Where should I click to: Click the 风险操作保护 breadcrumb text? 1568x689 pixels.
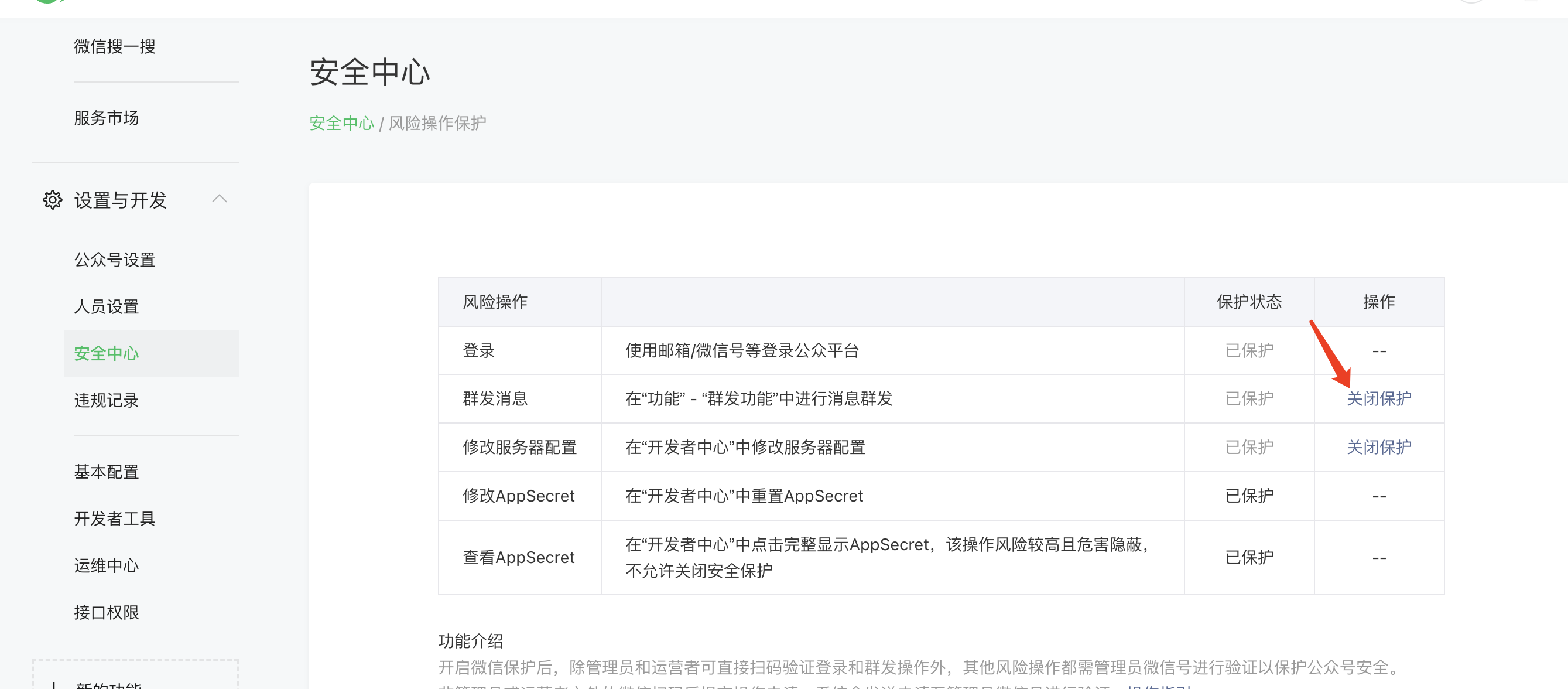coord(437,123)
